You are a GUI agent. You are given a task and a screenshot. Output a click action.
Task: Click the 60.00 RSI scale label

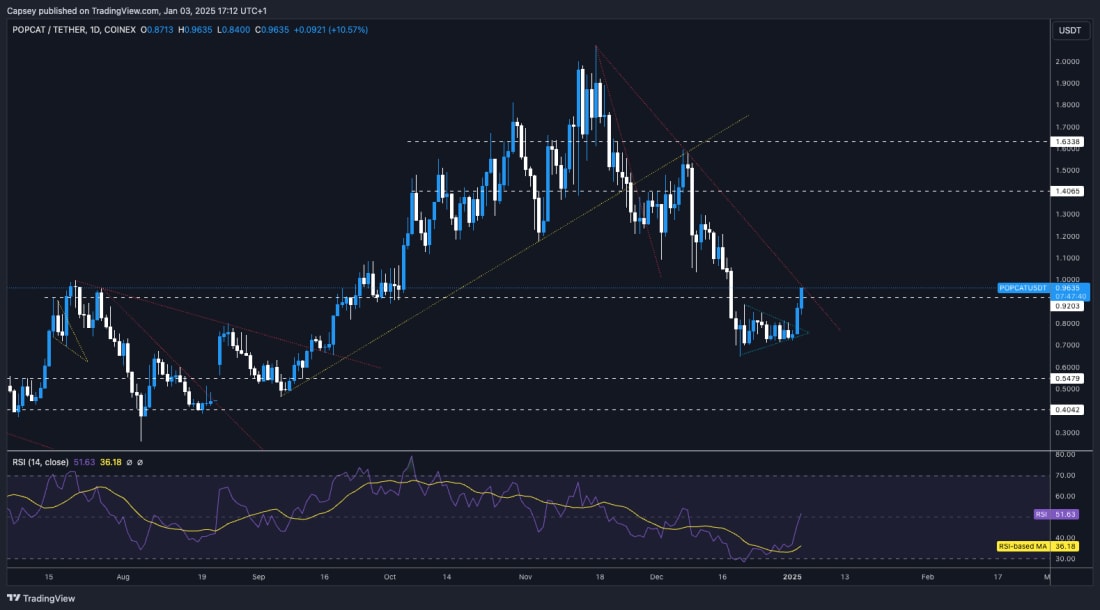1065,496
